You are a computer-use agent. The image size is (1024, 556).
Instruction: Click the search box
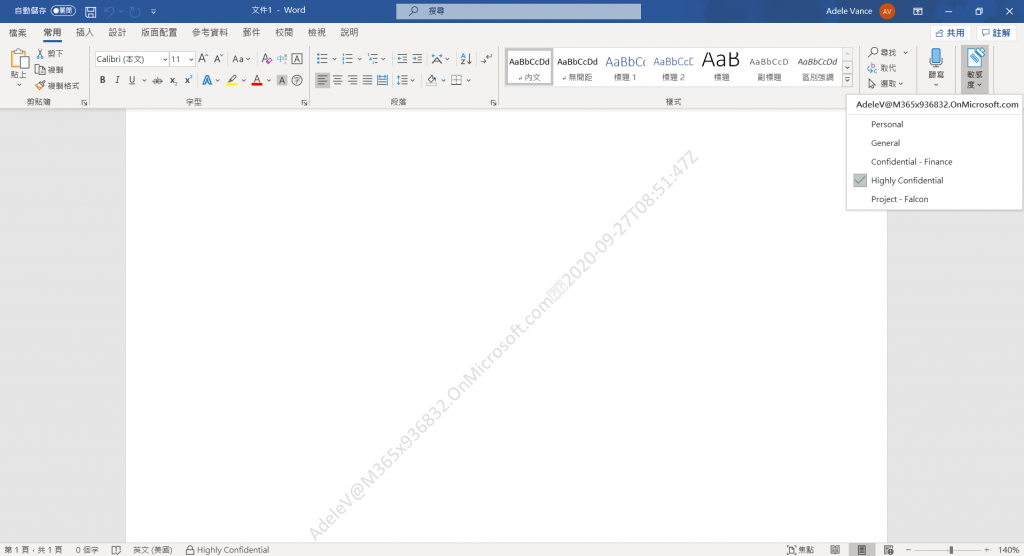click(519, 11)
